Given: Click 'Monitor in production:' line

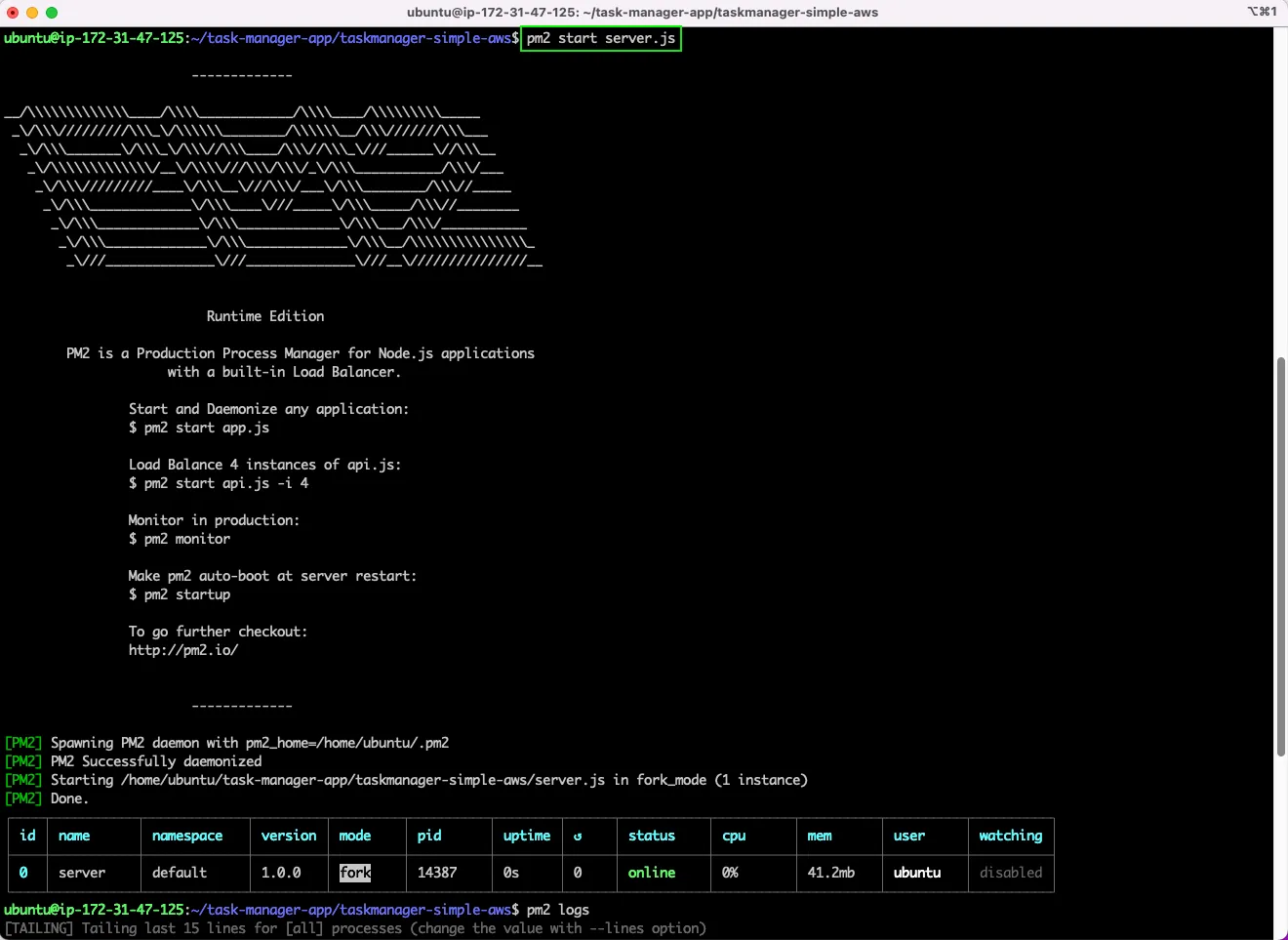Looking at the screenshot, I should coord(215,520).
